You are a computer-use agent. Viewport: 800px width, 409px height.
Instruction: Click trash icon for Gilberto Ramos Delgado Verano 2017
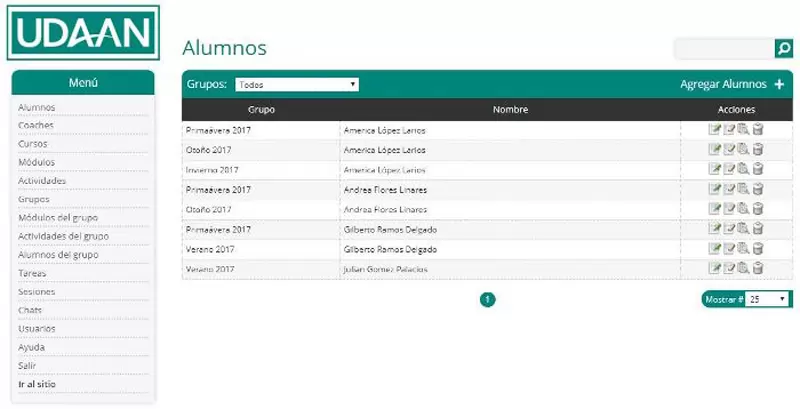758,248
